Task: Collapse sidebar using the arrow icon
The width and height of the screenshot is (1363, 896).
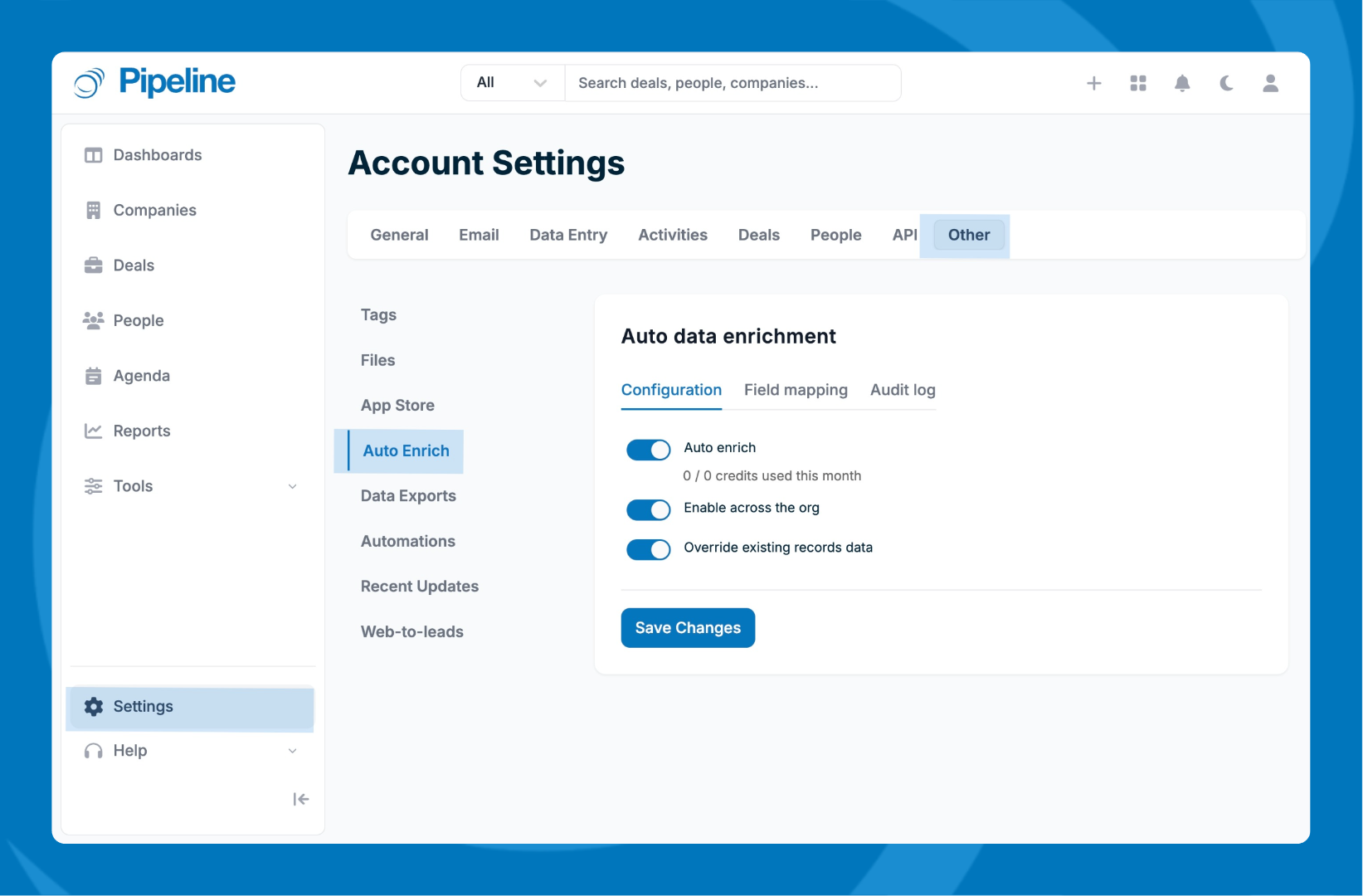Action: point(300,799)
